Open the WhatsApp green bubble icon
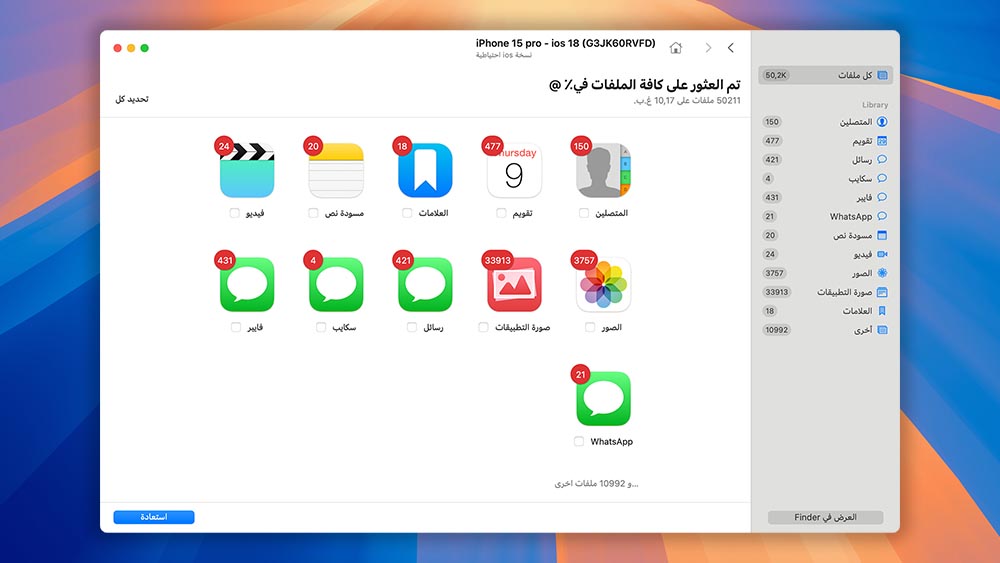Viewport: 1000px width, 563px height. (x=603, y=398)
